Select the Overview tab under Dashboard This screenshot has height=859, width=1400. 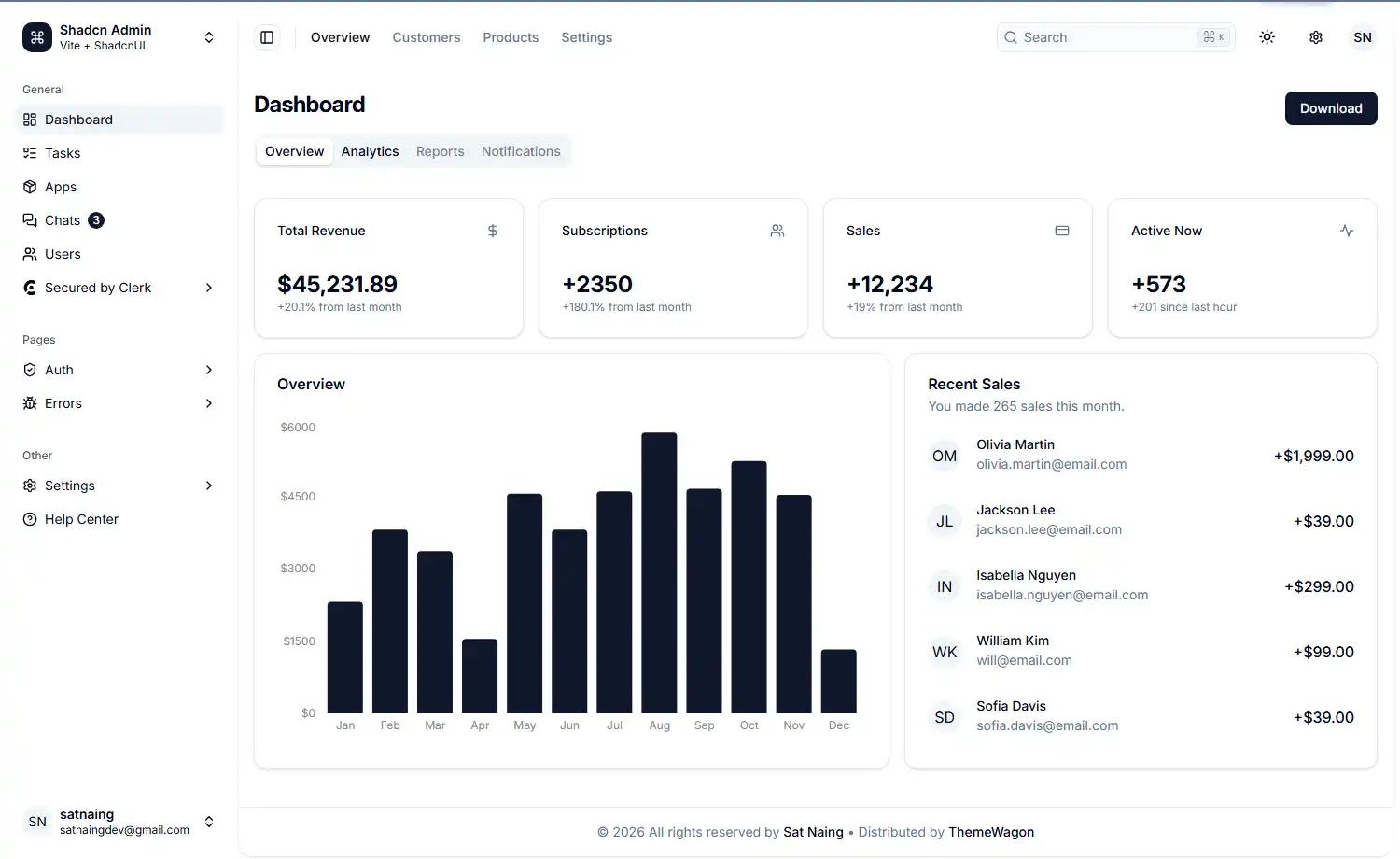(x=295, y=151)
